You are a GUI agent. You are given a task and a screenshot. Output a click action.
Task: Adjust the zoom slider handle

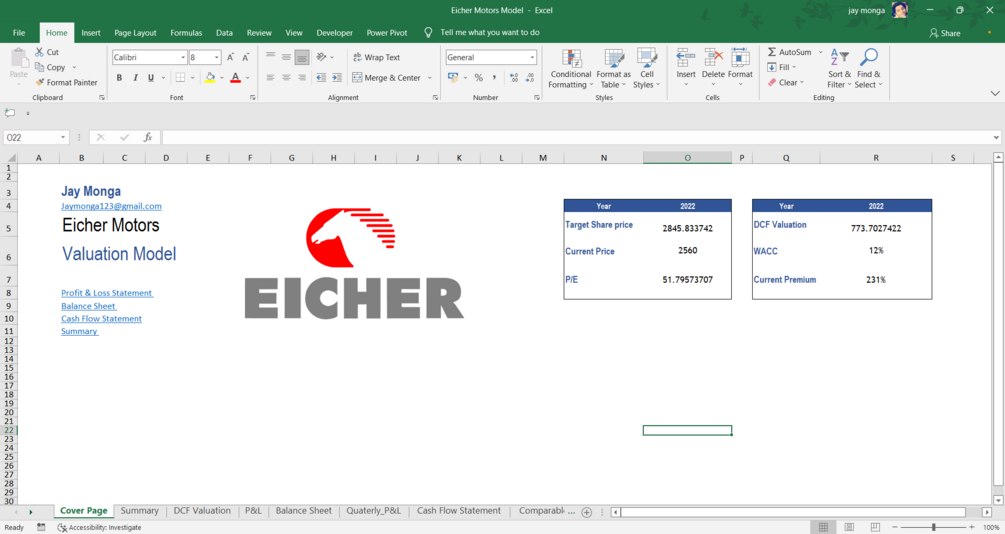pyautogui.click(x=934, y=527)
